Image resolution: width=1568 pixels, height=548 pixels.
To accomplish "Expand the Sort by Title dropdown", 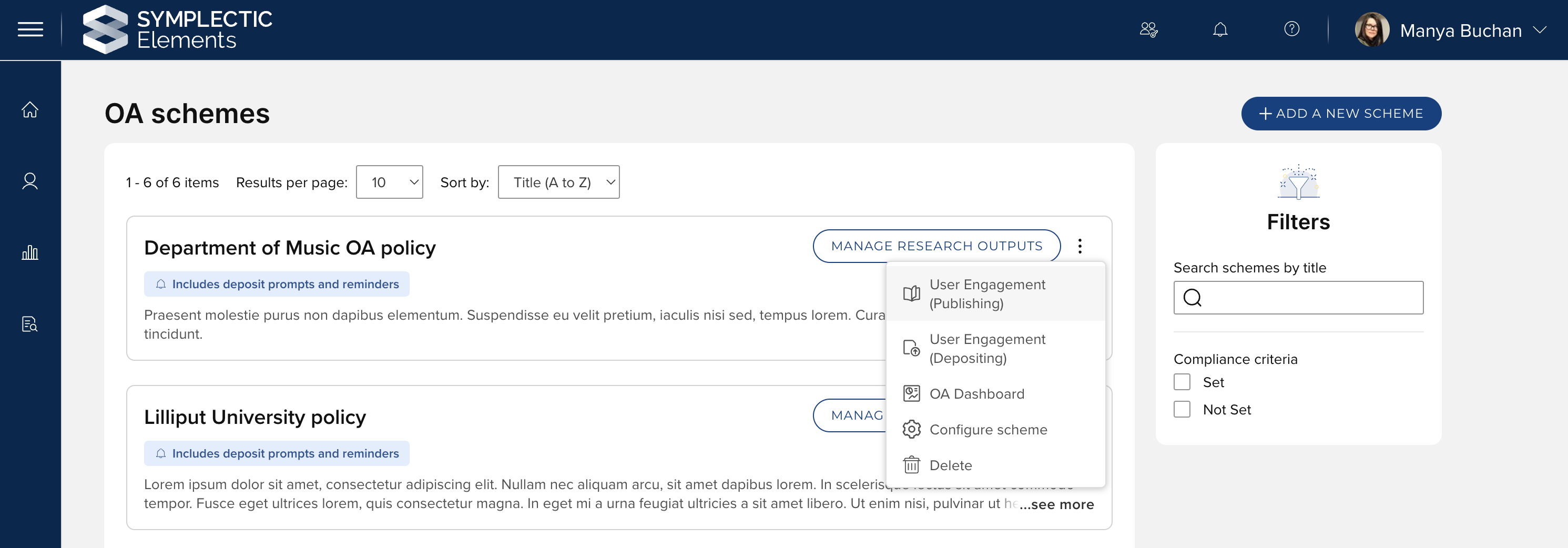I will tap(558, 182).
